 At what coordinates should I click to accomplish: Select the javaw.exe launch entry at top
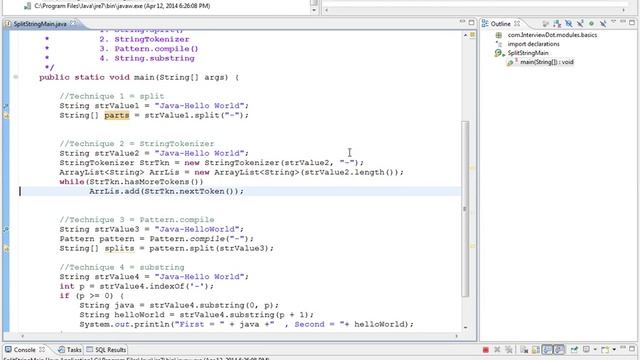(x=122, y=6)
